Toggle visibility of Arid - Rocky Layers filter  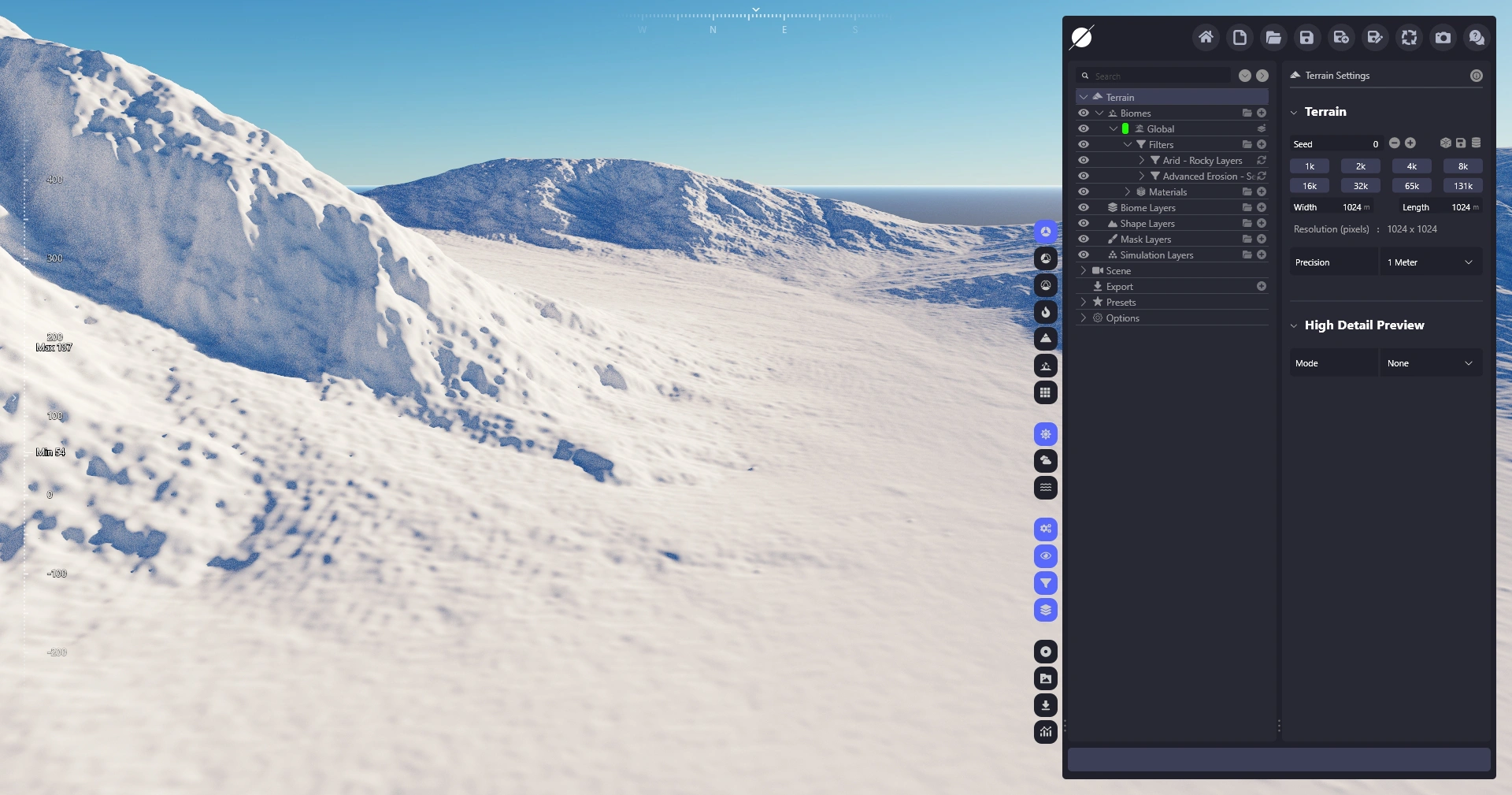click(1084, 161)
